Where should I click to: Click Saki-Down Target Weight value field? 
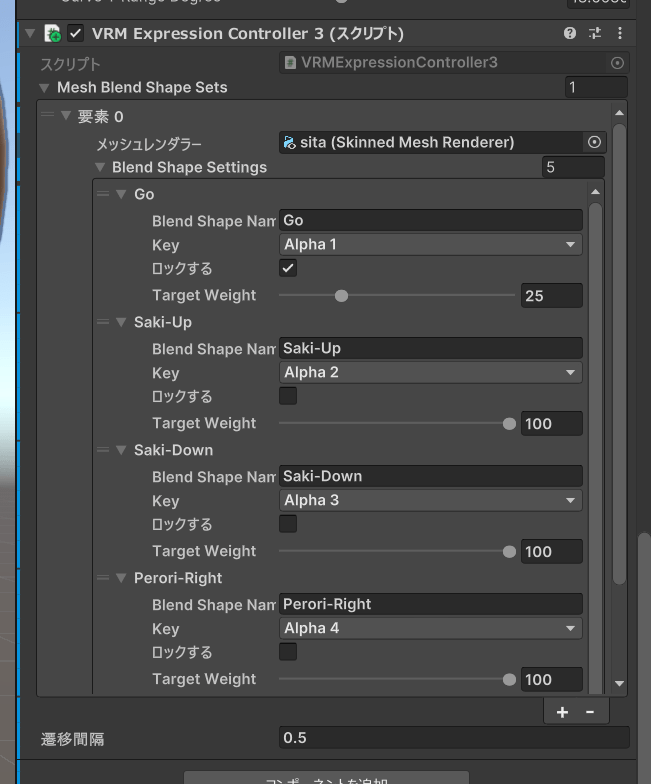tap(552, 552)
